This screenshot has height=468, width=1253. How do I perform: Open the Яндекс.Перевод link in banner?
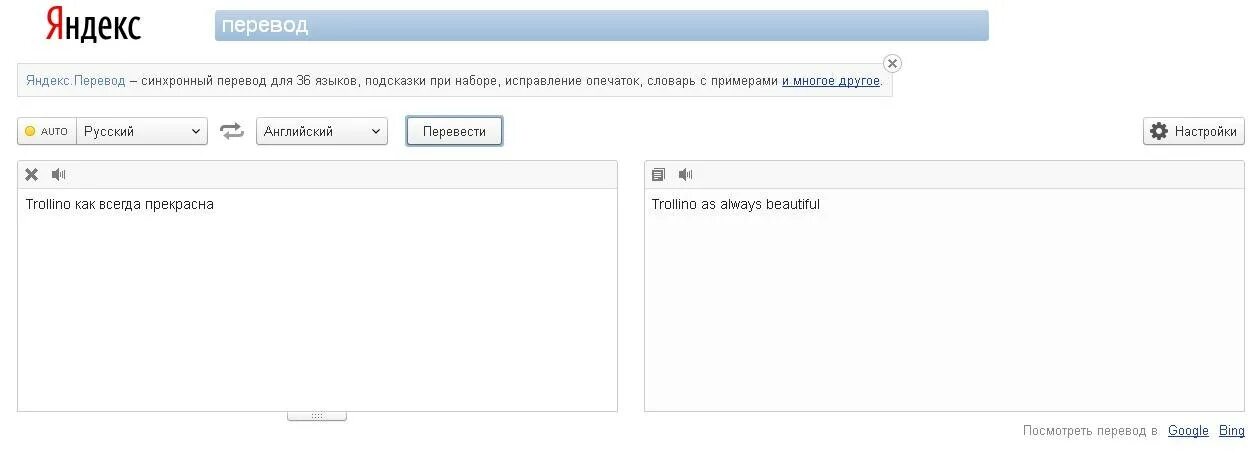click(76, 81)
